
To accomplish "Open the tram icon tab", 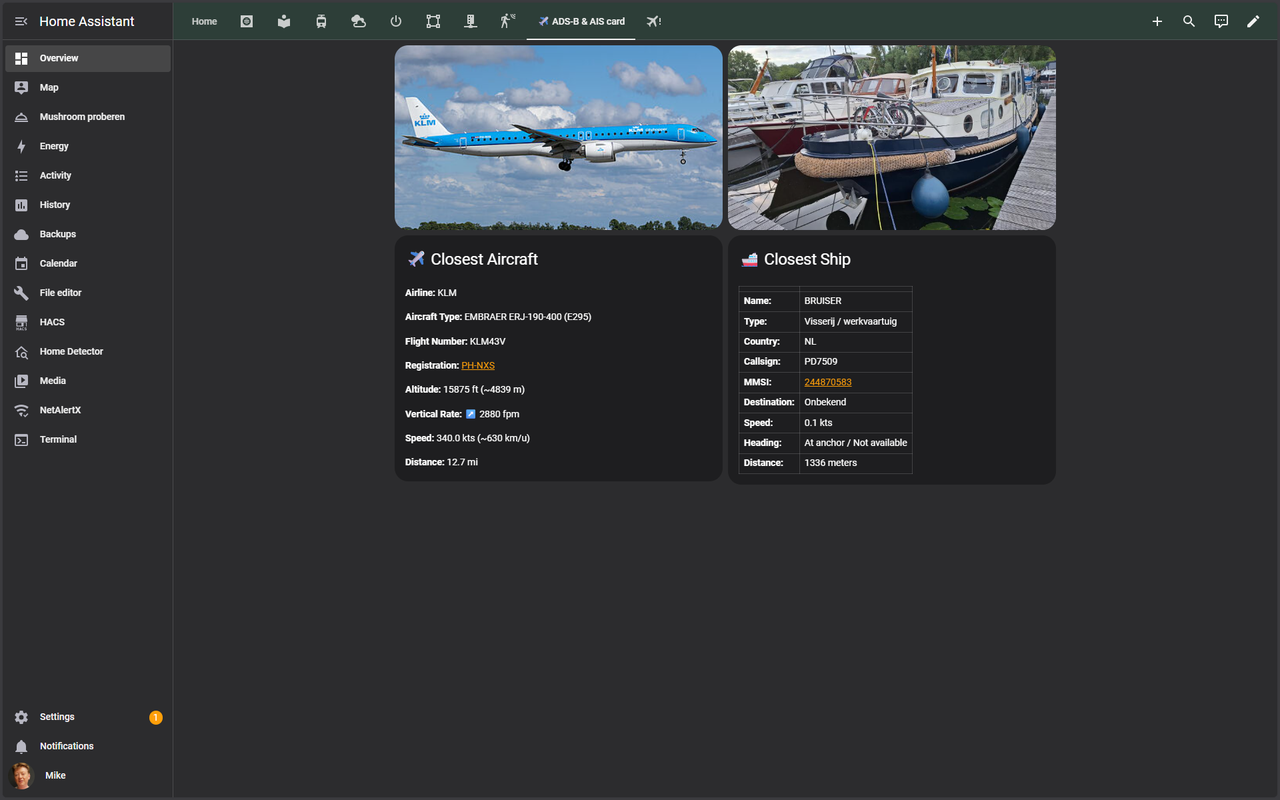I will 321,21.
